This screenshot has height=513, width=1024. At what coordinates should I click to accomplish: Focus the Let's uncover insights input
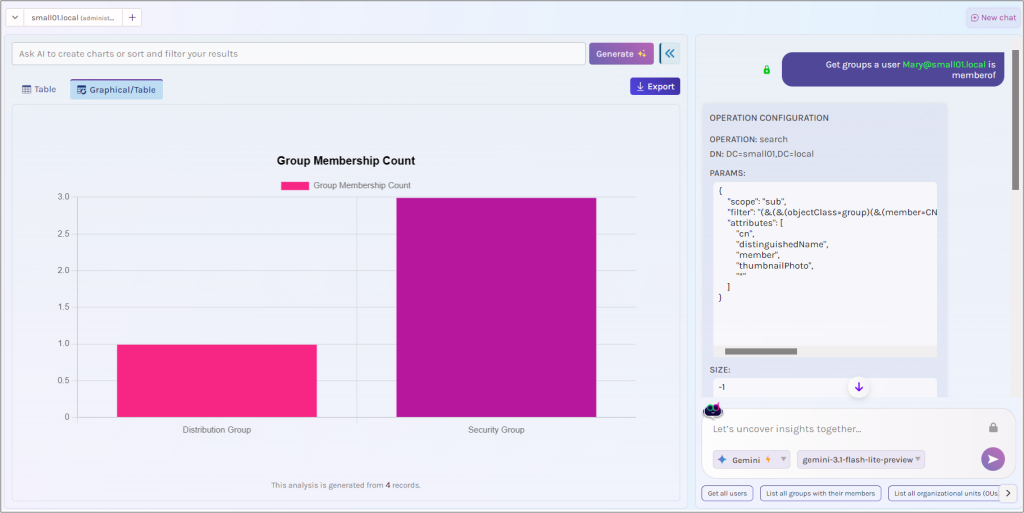pyautogui.click(x=846, y=429)
